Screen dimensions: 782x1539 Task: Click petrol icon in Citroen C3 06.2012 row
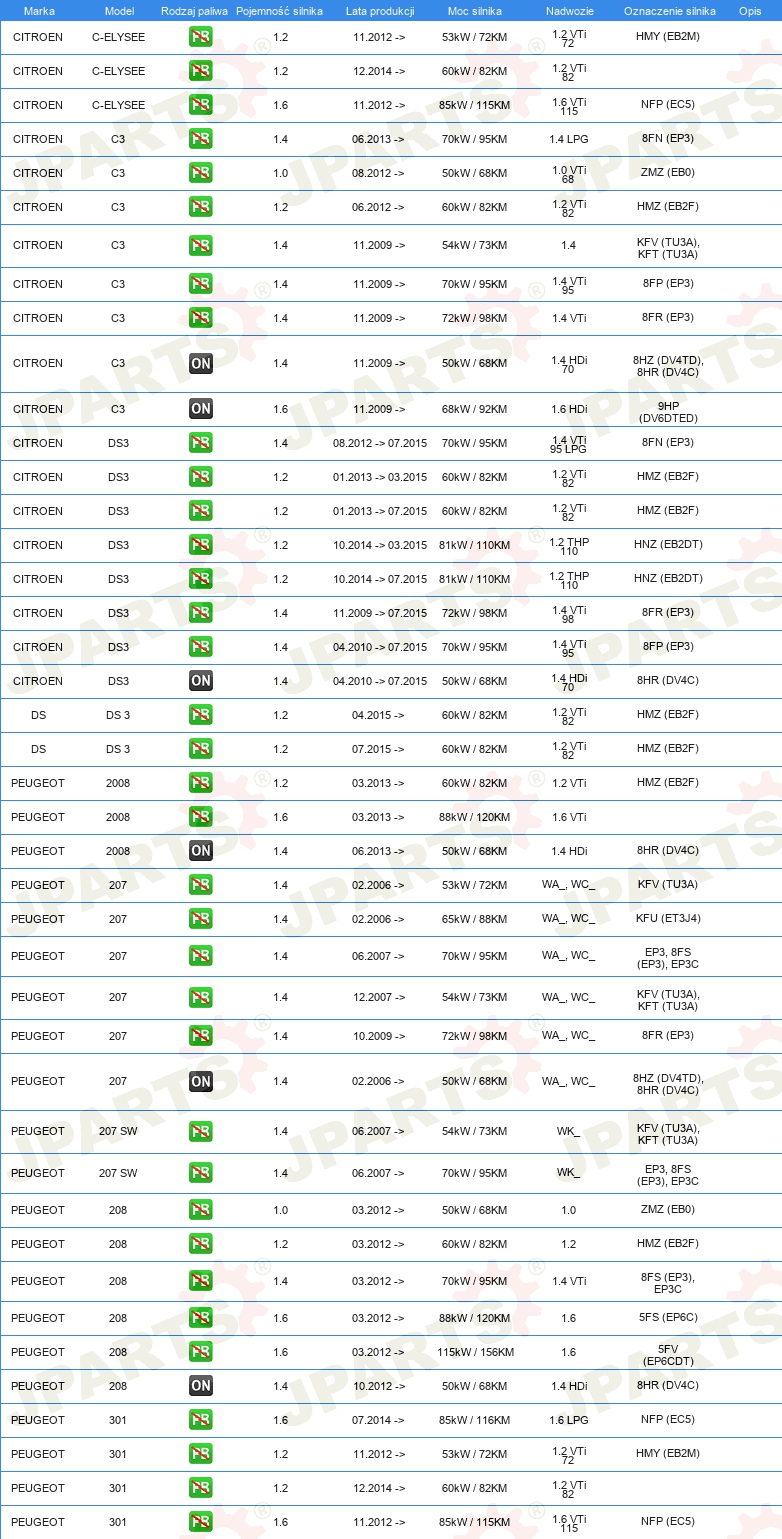pos(200,207)
